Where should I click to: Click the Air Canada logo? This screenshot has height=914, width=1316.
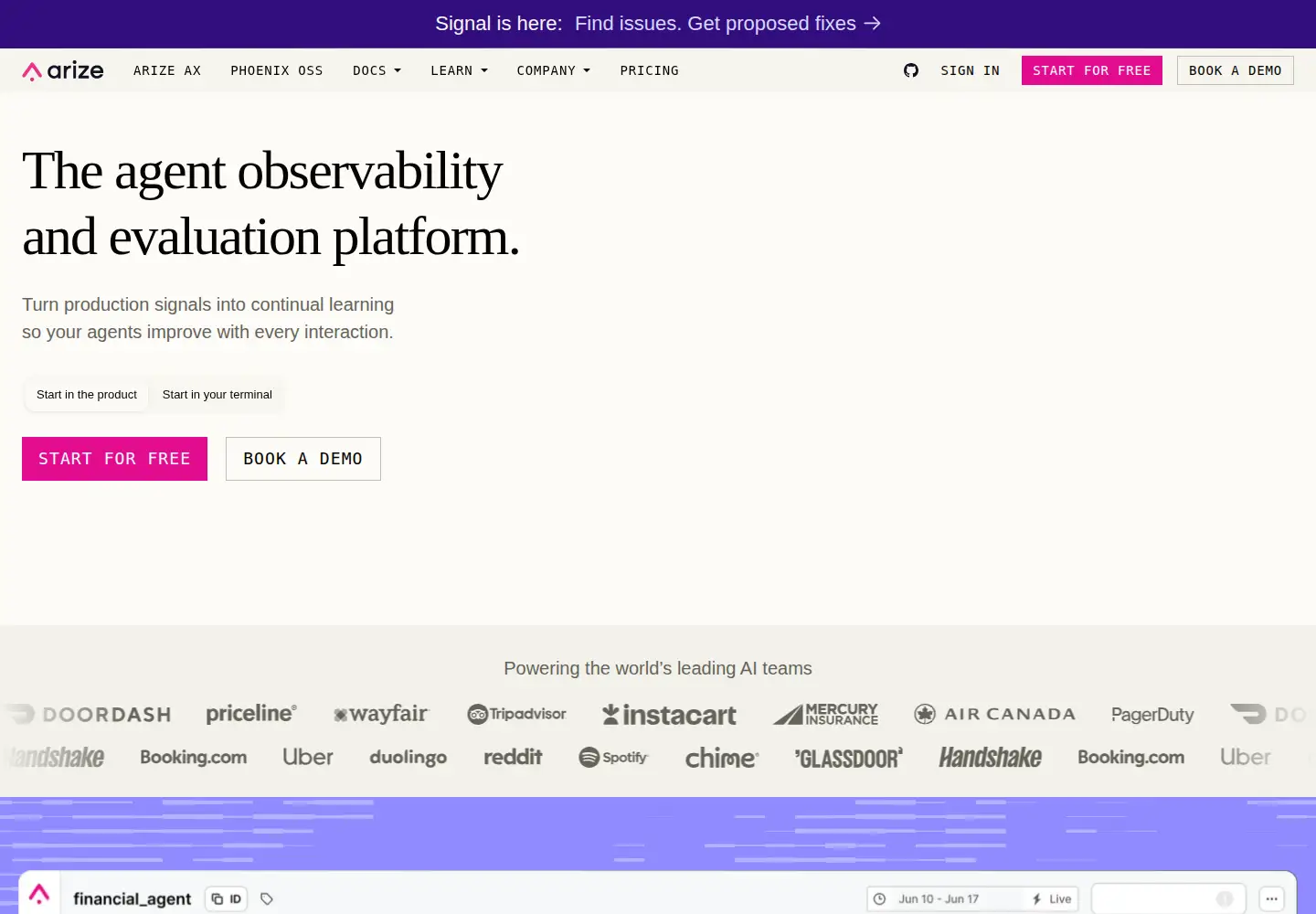click(994, 714)
